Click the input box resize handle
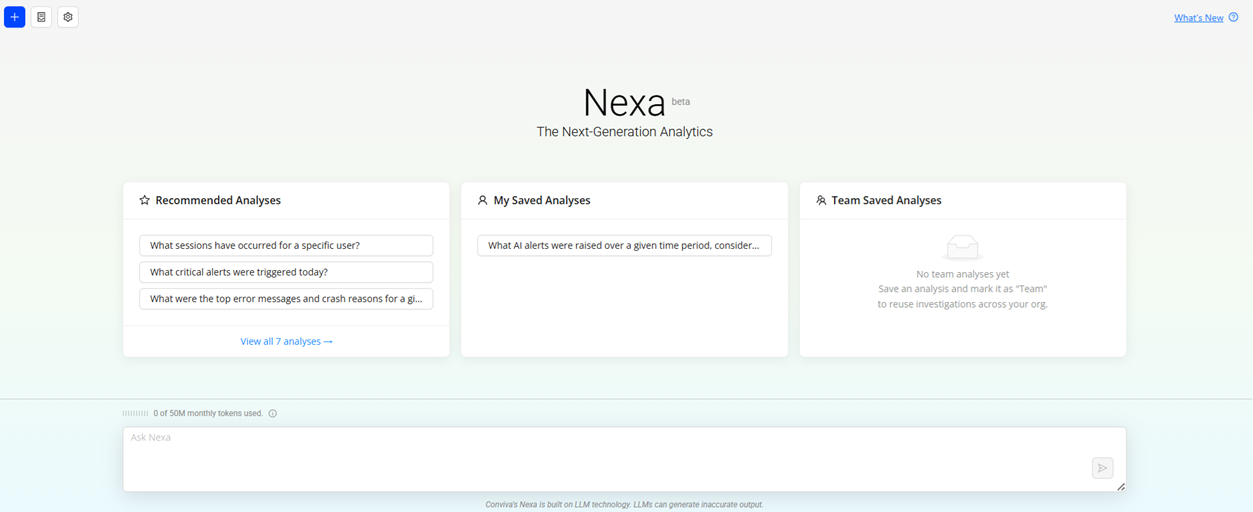1253x512 pixels. [x=1120, y=486]
